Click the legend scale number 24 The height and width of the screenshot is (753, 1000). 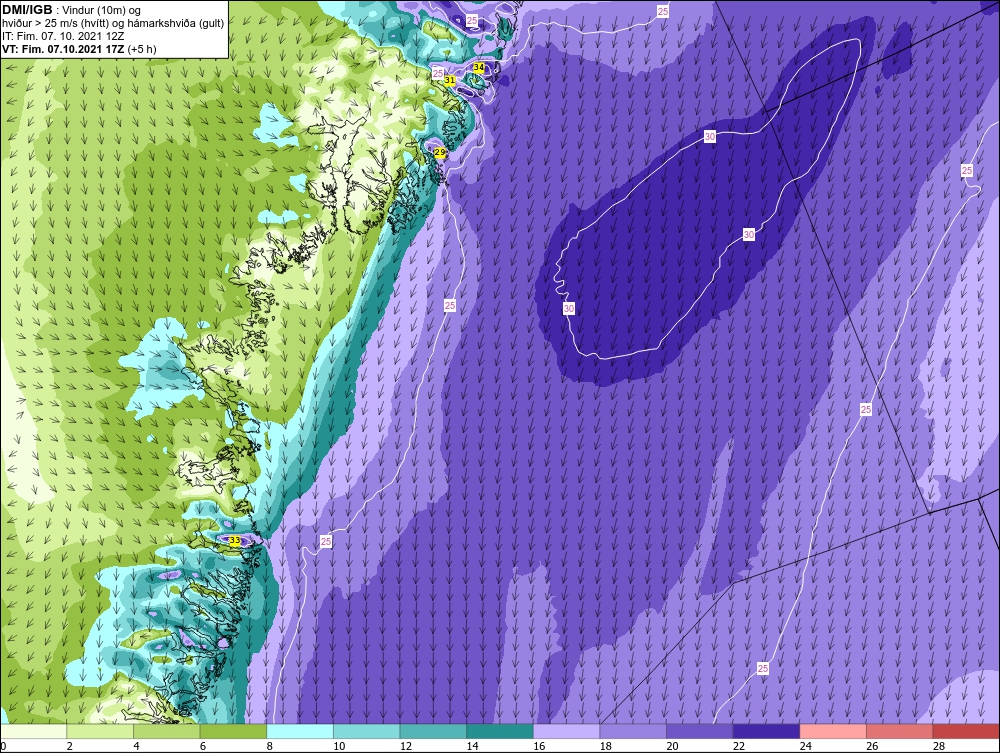tap(805, 746)
